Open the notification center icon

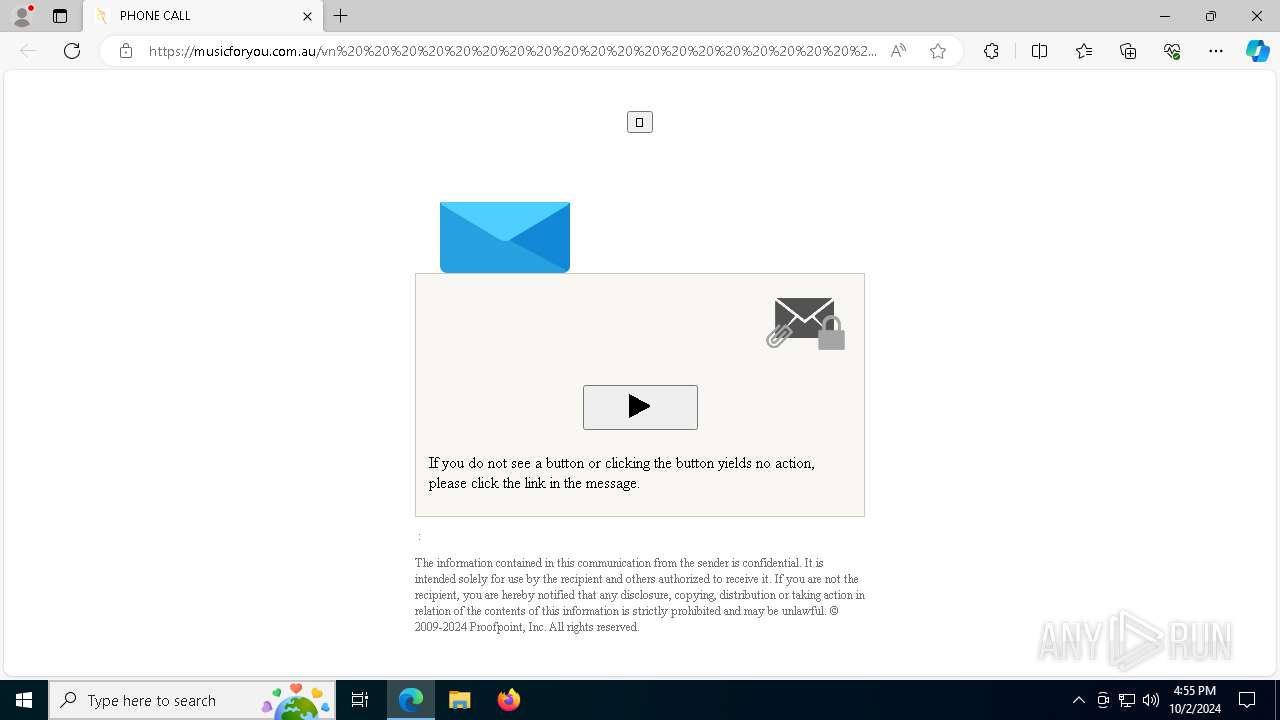coord(1247,700)
